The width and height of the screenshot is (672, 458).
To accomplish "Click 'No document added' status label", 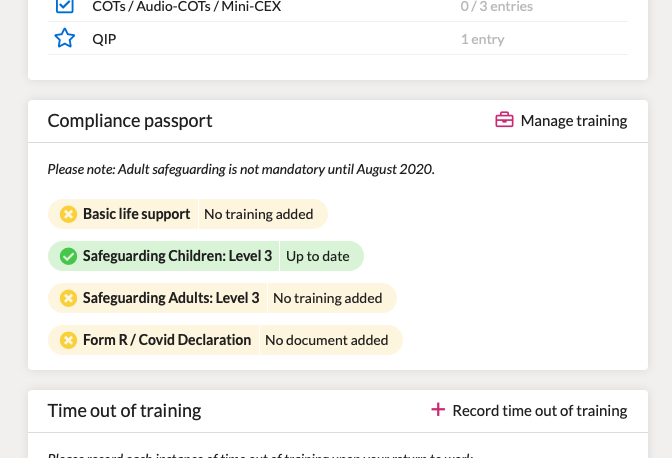I will (x=327, y=340).
